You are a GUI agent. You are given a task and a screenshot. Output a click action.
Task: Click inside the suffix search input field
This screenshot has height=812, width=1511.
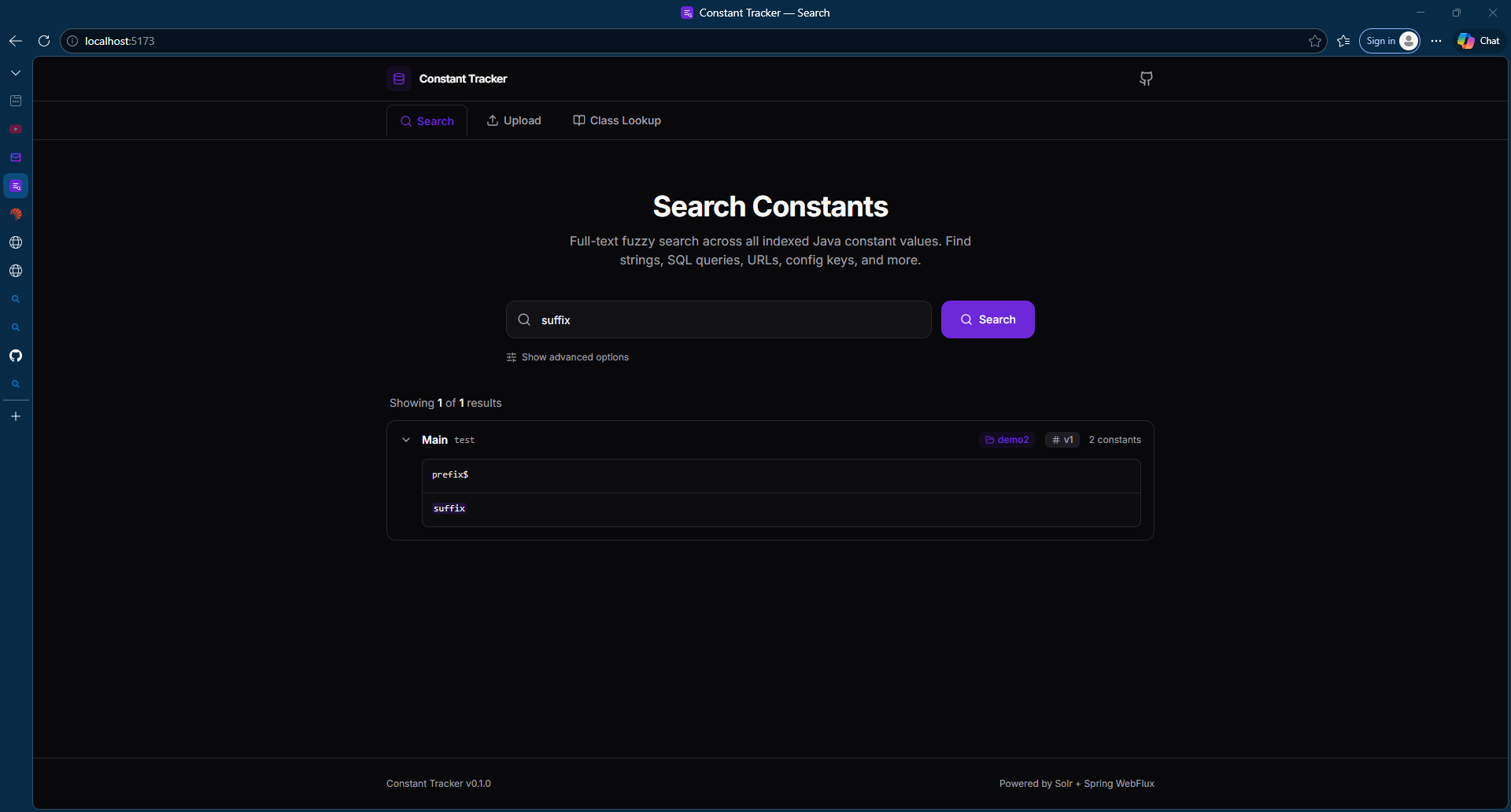[716, 319]
